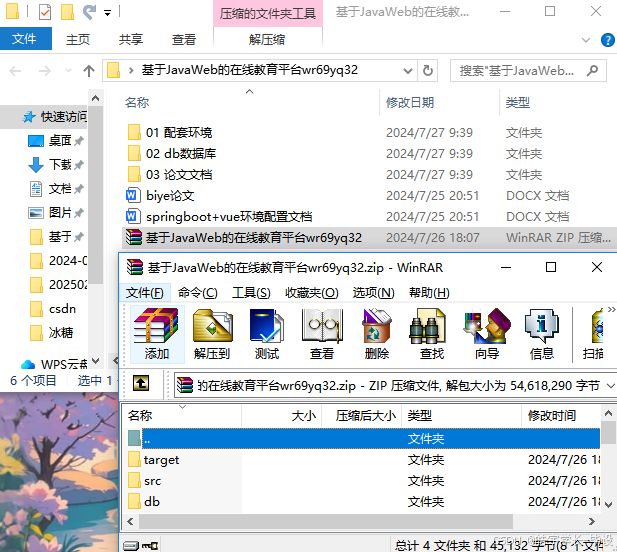Viewport: 617px width, 552px height.
Task: Select the '..' parent folder row
Action: point(363,438)
